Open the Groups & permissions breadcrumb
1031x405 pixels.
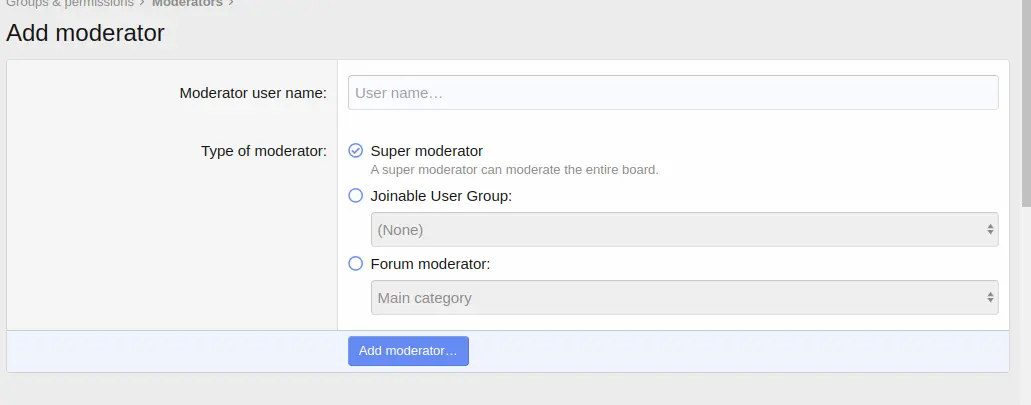click(x=70, y=3)
